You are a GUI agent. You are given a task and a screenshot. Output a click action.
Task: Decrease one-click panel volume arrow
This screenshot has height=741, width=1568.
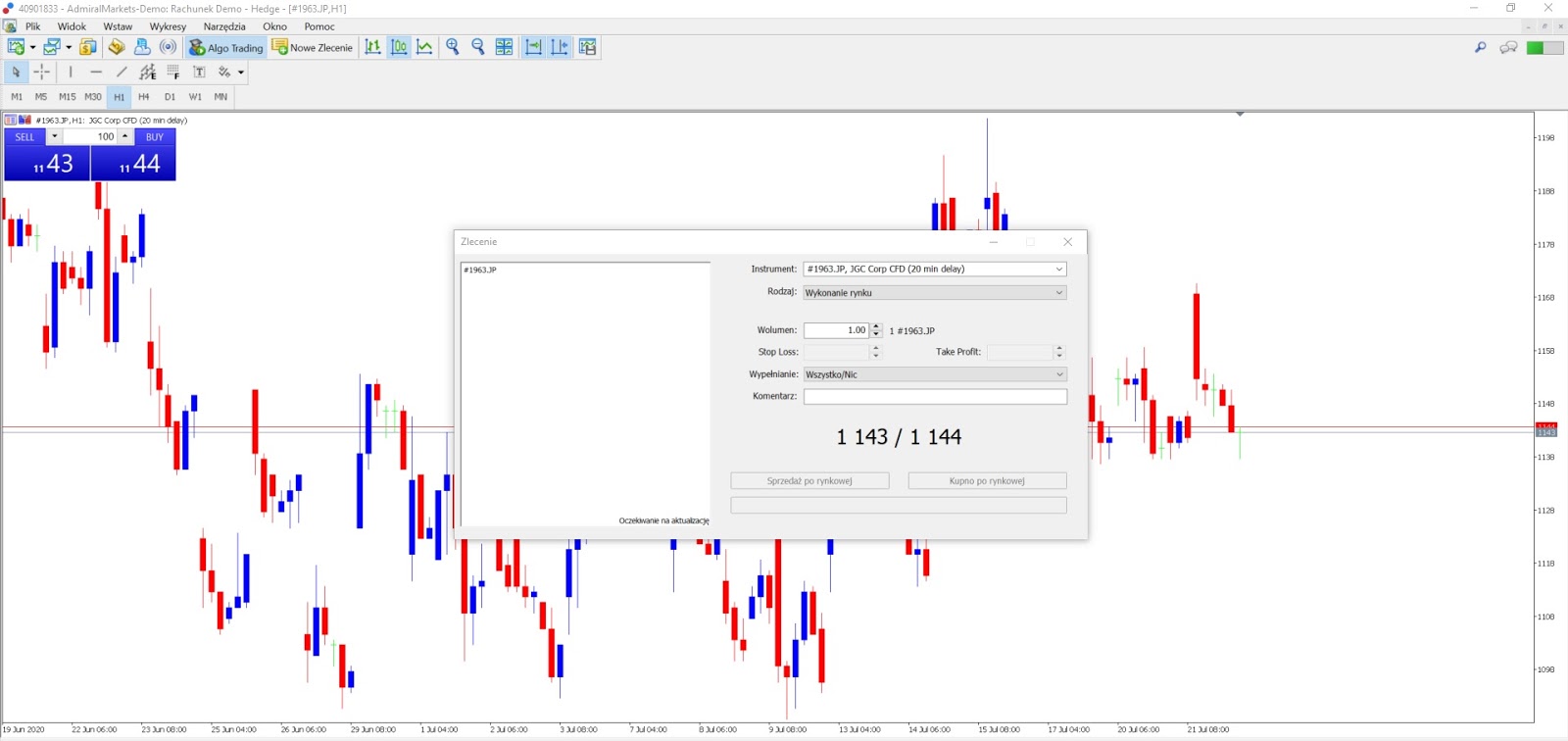pos(54,137)
